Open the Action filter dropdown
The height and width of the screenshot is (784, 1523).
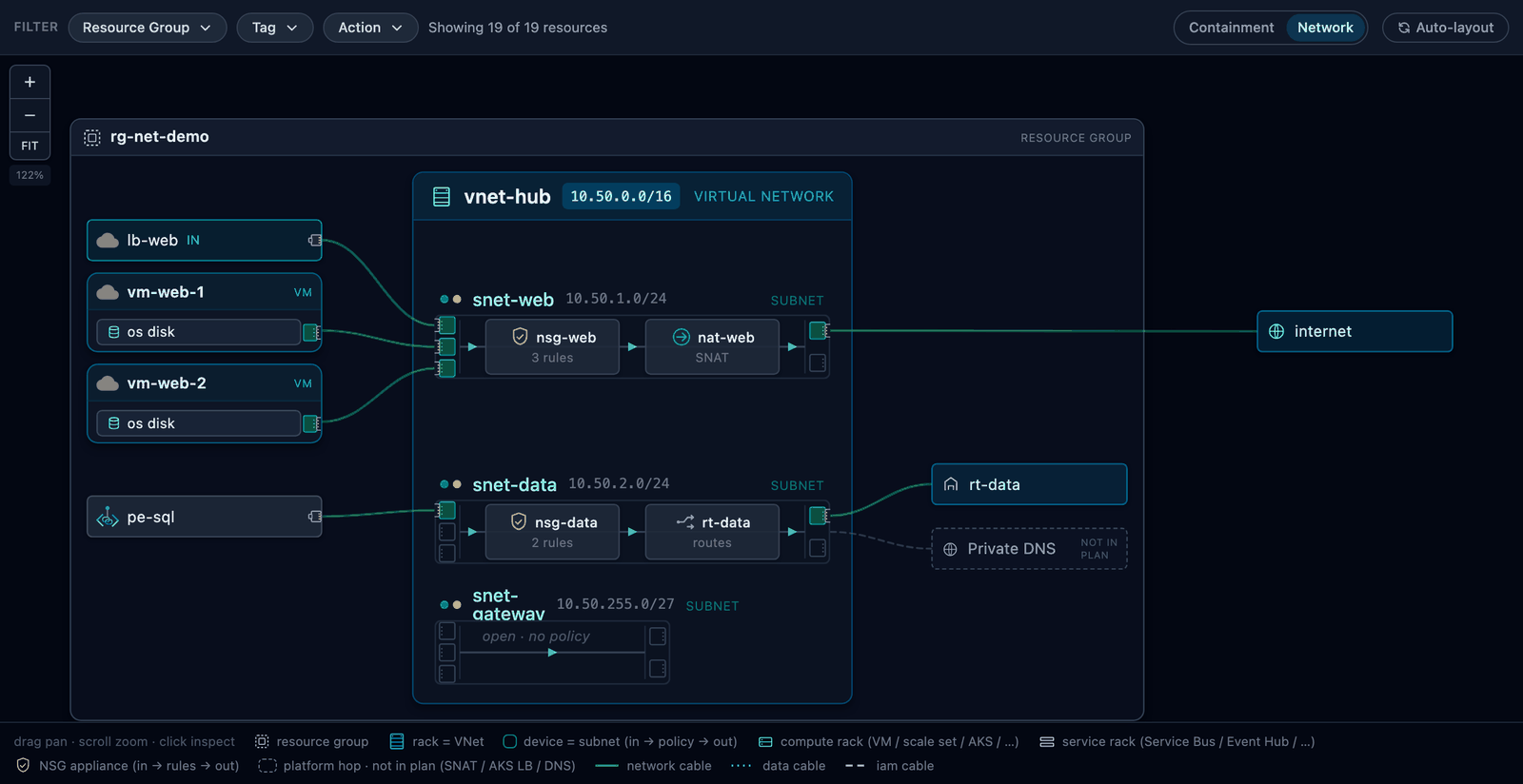point(370,28)
